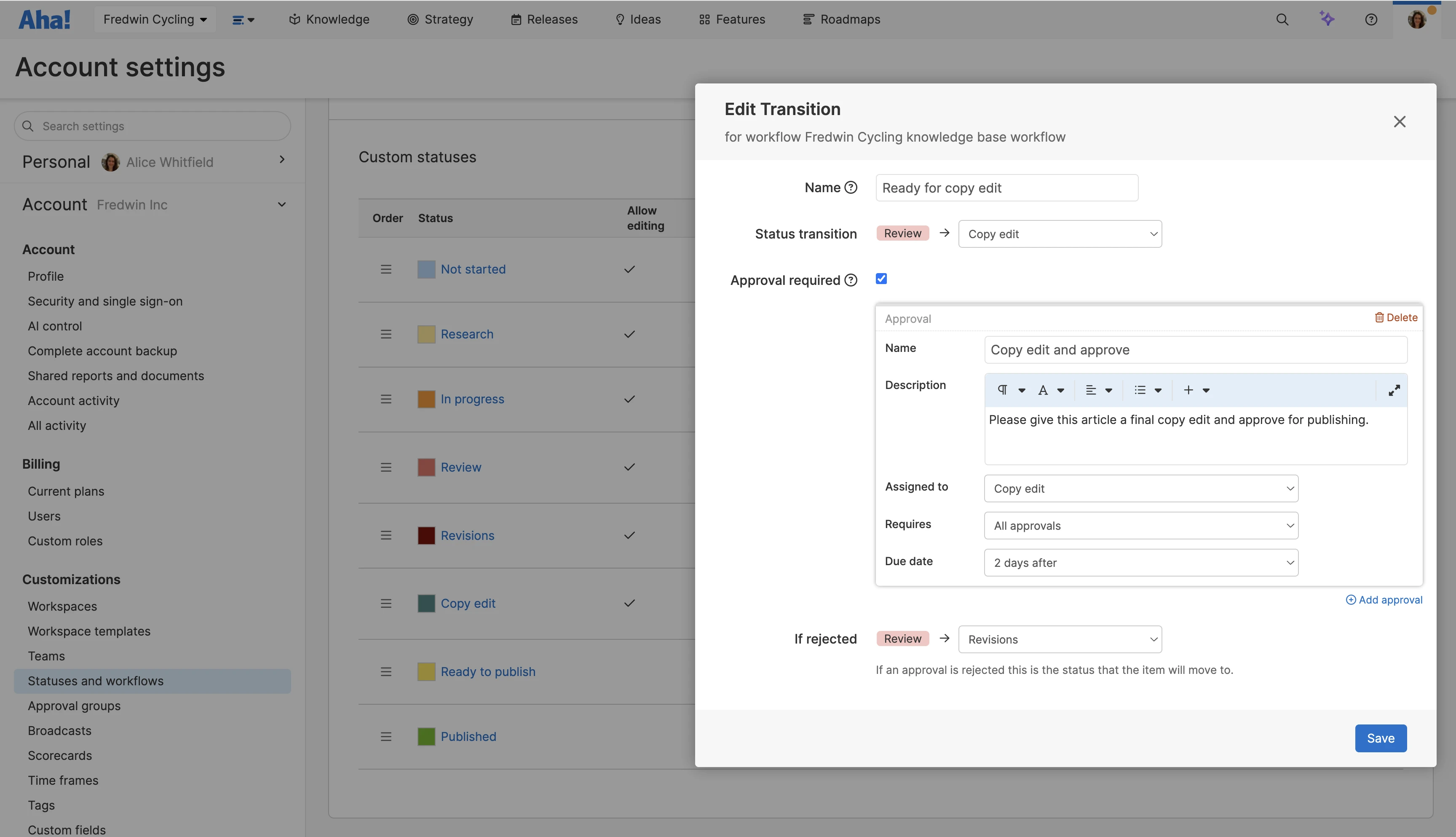Click the help question mark icon in header

pos(1371,19)
